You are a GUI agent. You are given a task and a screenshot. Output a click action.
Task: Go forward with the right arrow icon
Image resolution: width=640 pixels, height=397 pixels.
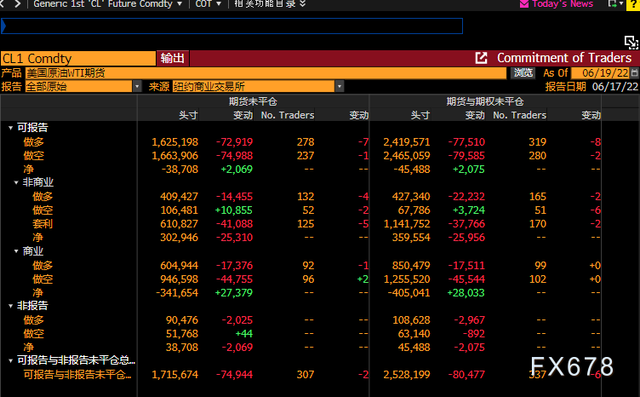tap(17, 4)
